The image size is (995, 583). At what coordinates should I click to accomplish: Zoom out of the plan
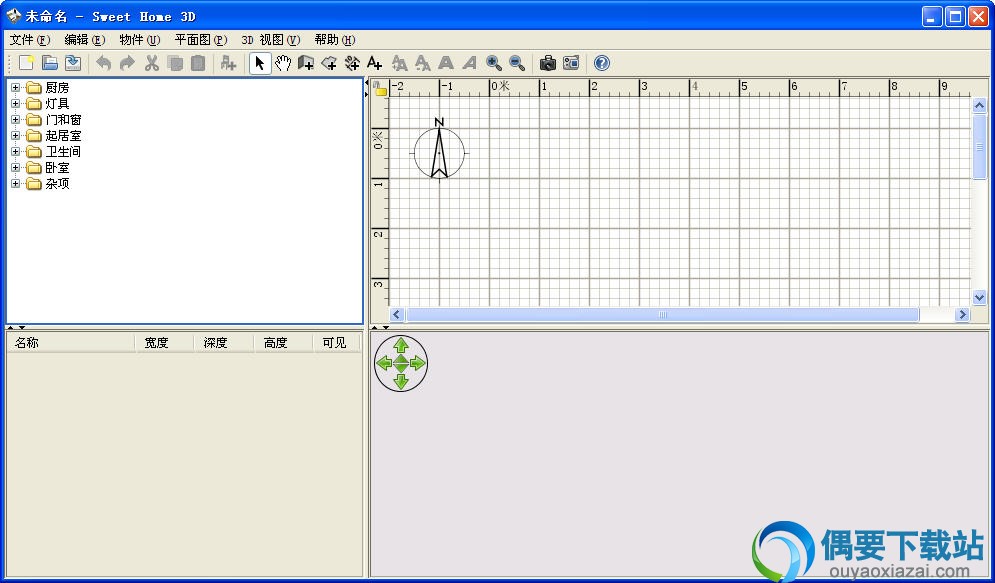point(517,63)
